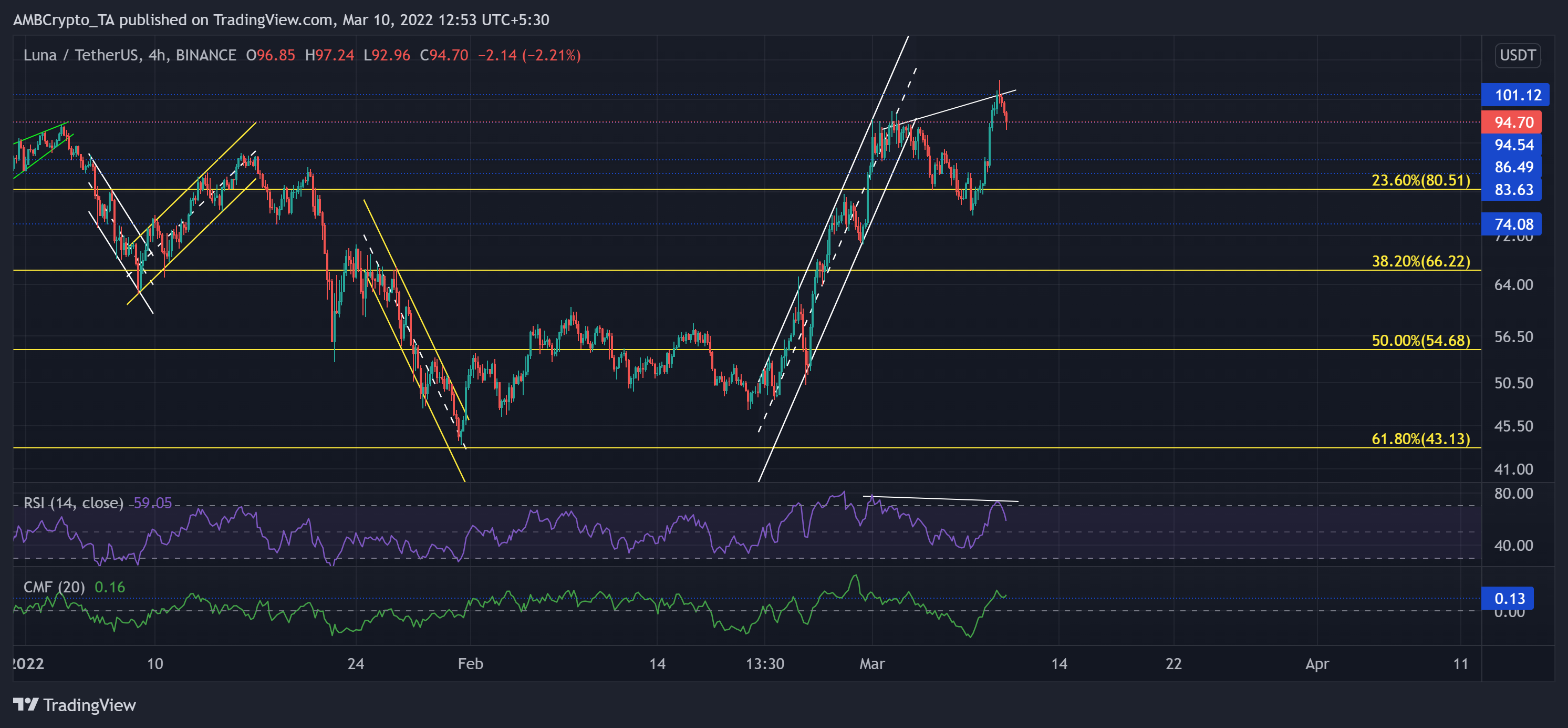Click the CMF (20) indicator title
Viewport: 1568px width, 728px height.
(54, 587)
